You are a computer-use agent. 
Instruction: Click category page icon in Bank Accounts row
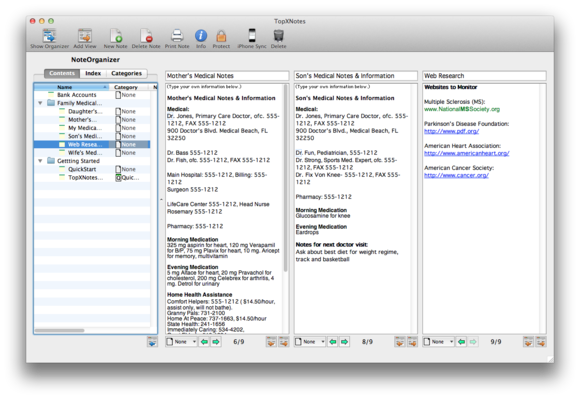(x=118, y=95)
